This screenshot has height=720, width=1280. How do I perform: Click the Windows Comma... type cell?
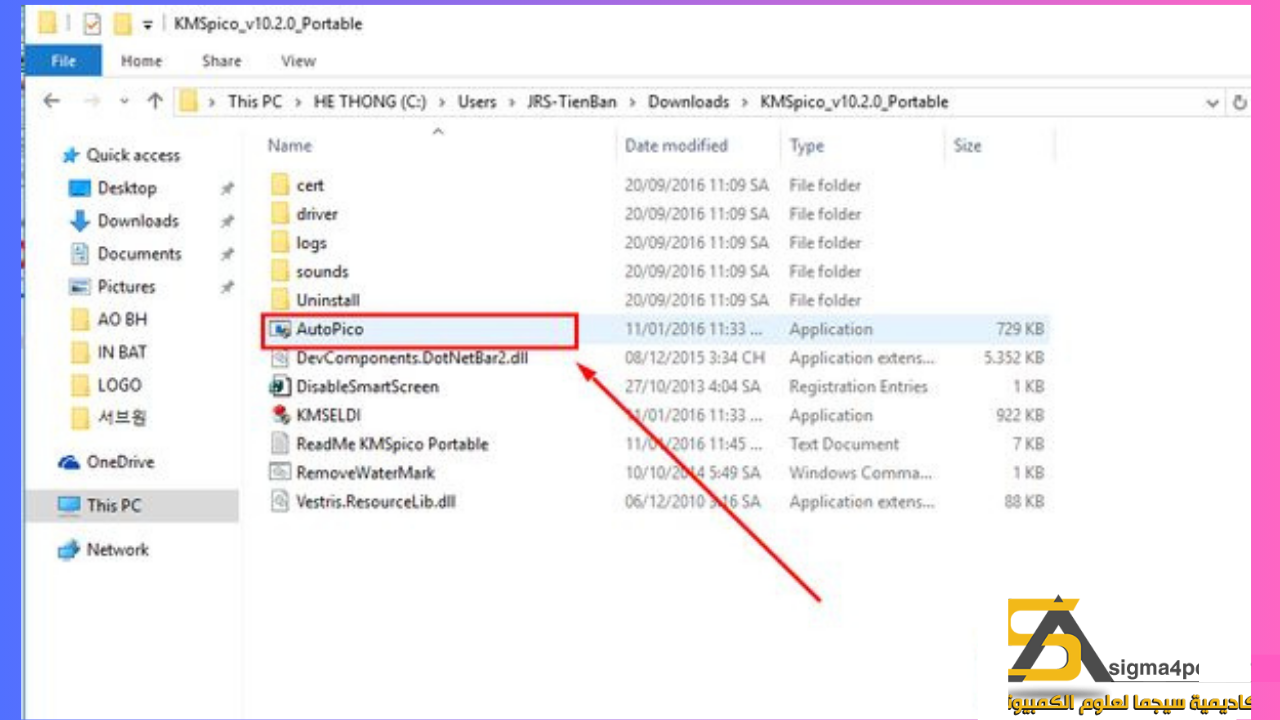863,473
